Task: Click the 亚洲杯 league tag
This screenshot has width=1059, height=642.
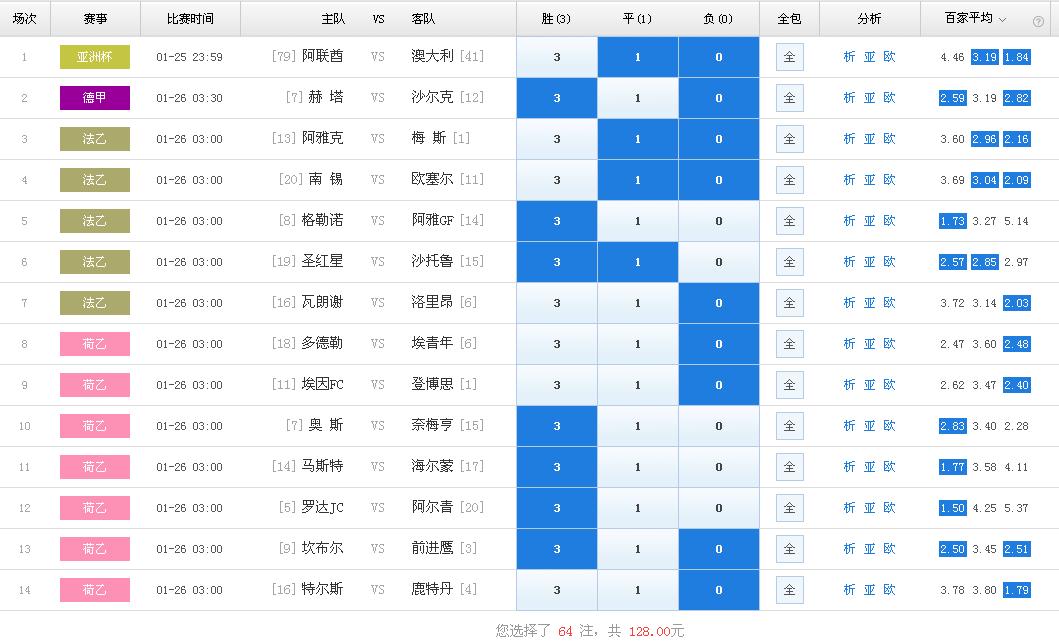Action: point(95,57)
